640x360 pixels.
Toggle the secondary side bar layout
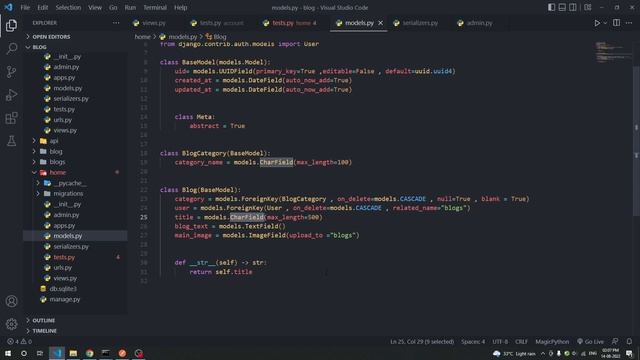[x=573, y=7]
